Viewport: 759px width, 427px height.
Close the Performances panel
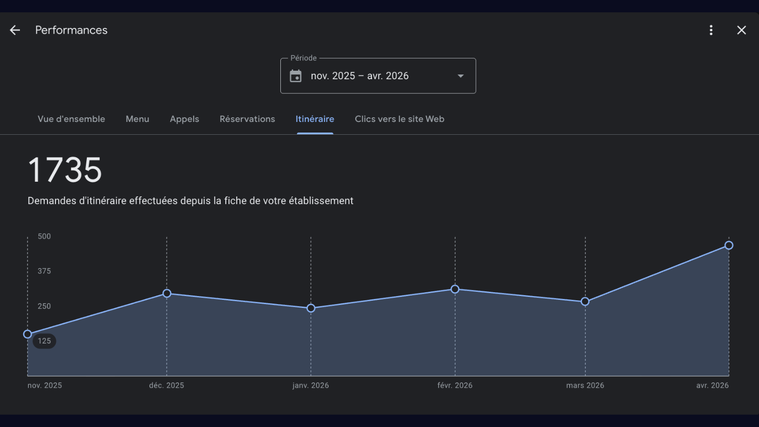741,30
